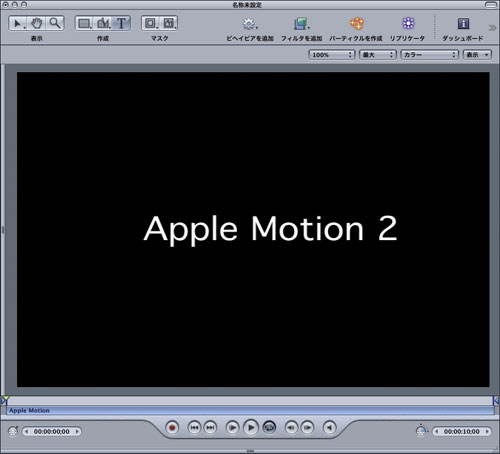Click the ダッシュボード label
This screenshot has width=500, height=454.
463,38
